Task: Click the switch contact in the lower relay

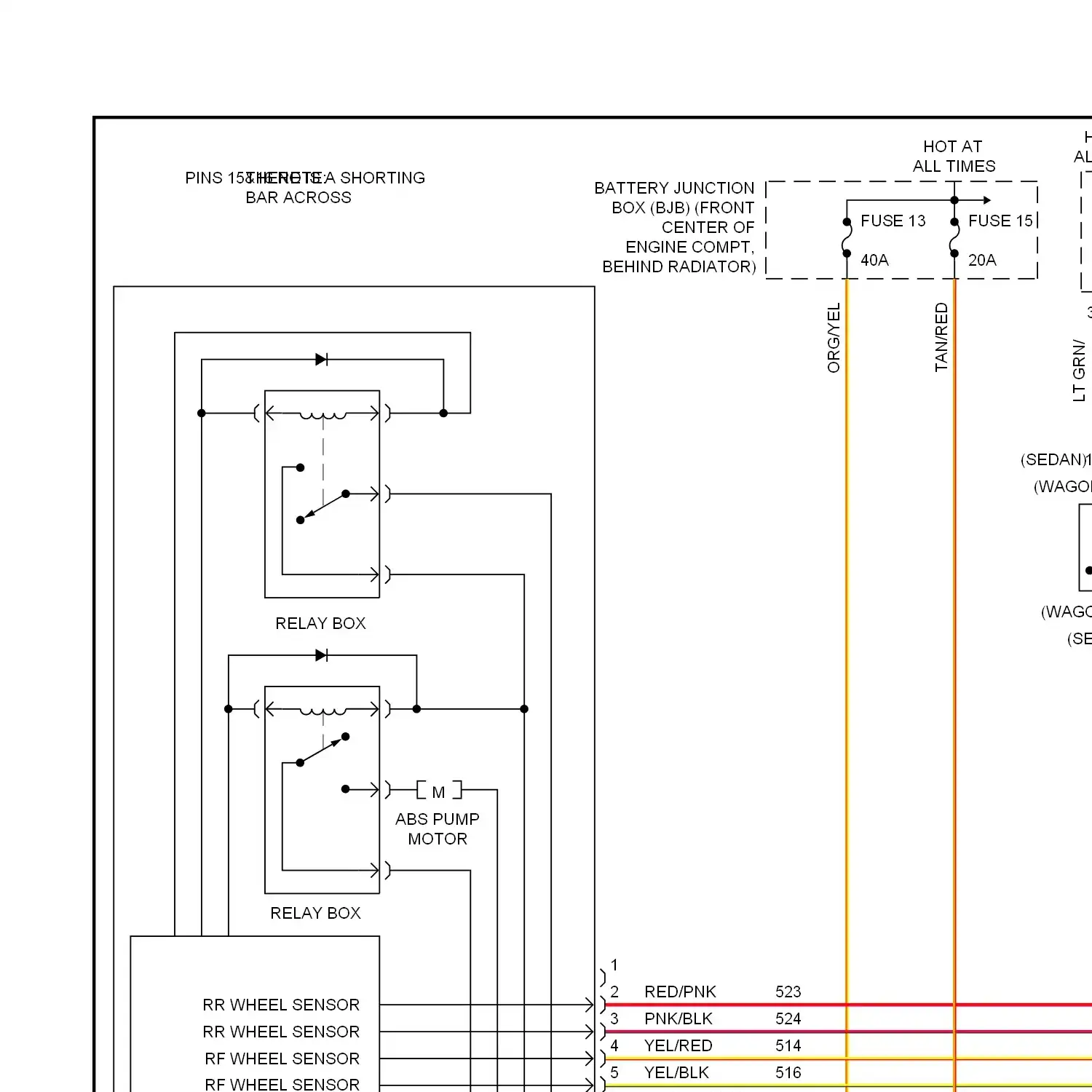Action: (323, 750)
